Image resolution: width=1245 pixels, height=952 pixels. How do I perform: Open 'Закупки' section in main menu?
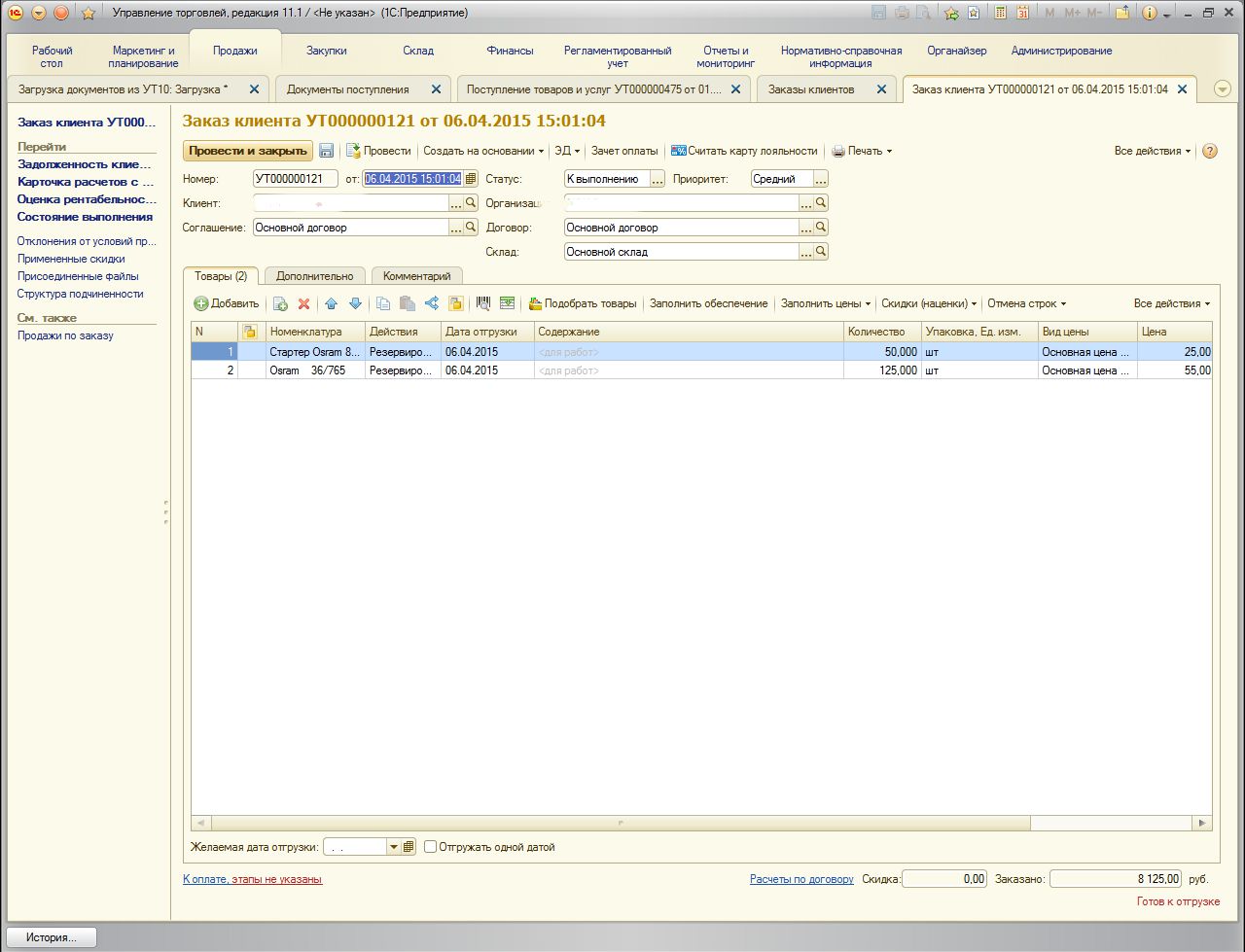[x=326, y=51]
